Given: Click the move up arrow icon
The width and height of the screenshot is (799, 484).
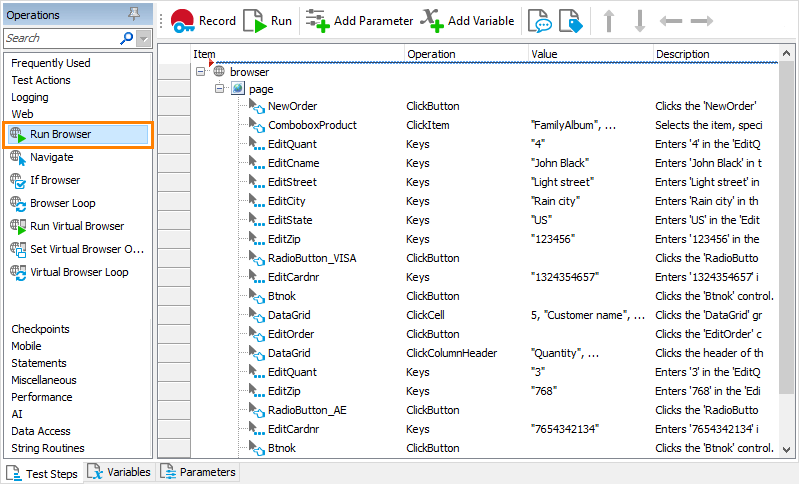Looking at the screenshot, I should click(609, 21).
